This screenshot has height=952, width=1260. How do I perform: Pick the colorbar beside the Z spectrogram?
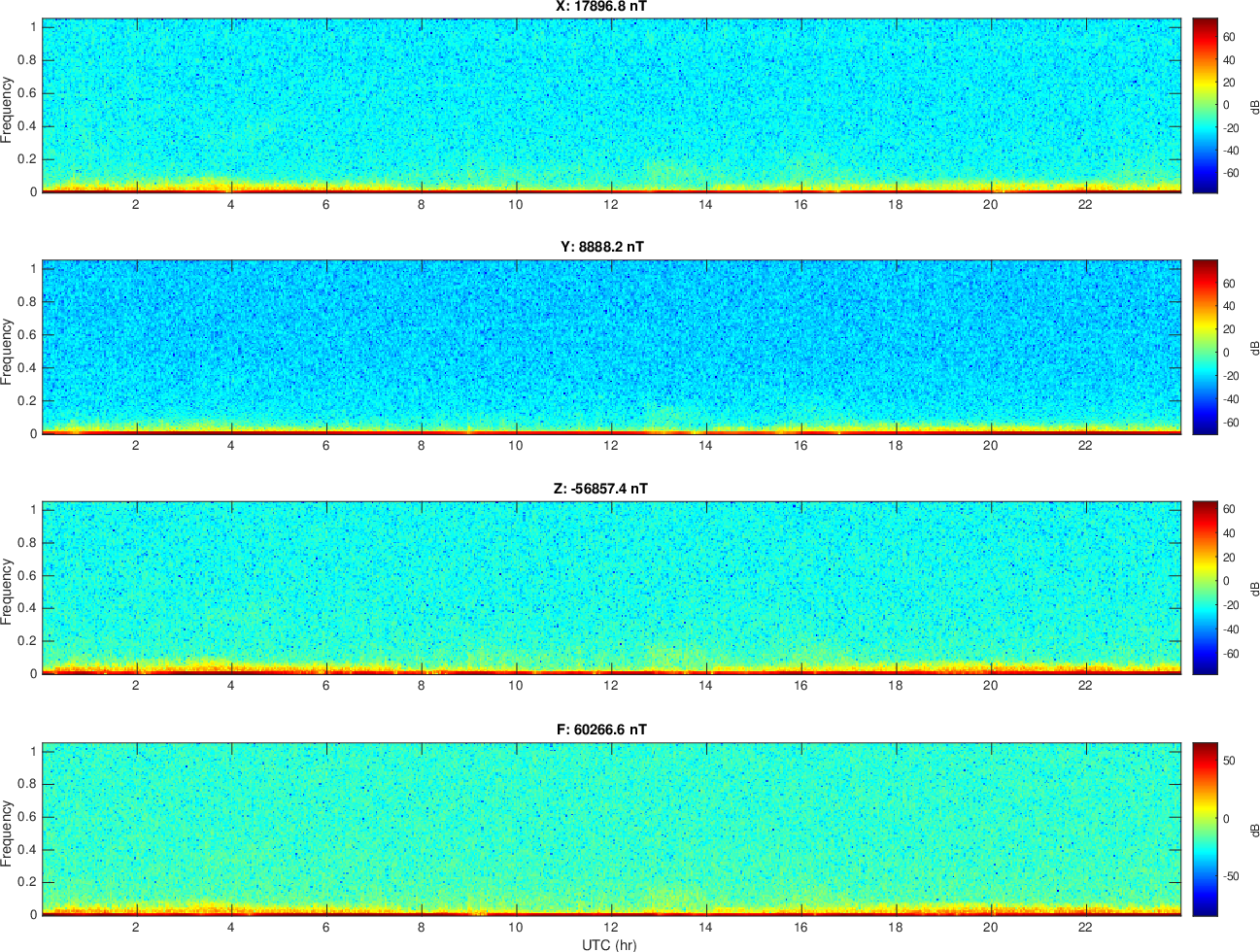click(x=1205, y=588)
